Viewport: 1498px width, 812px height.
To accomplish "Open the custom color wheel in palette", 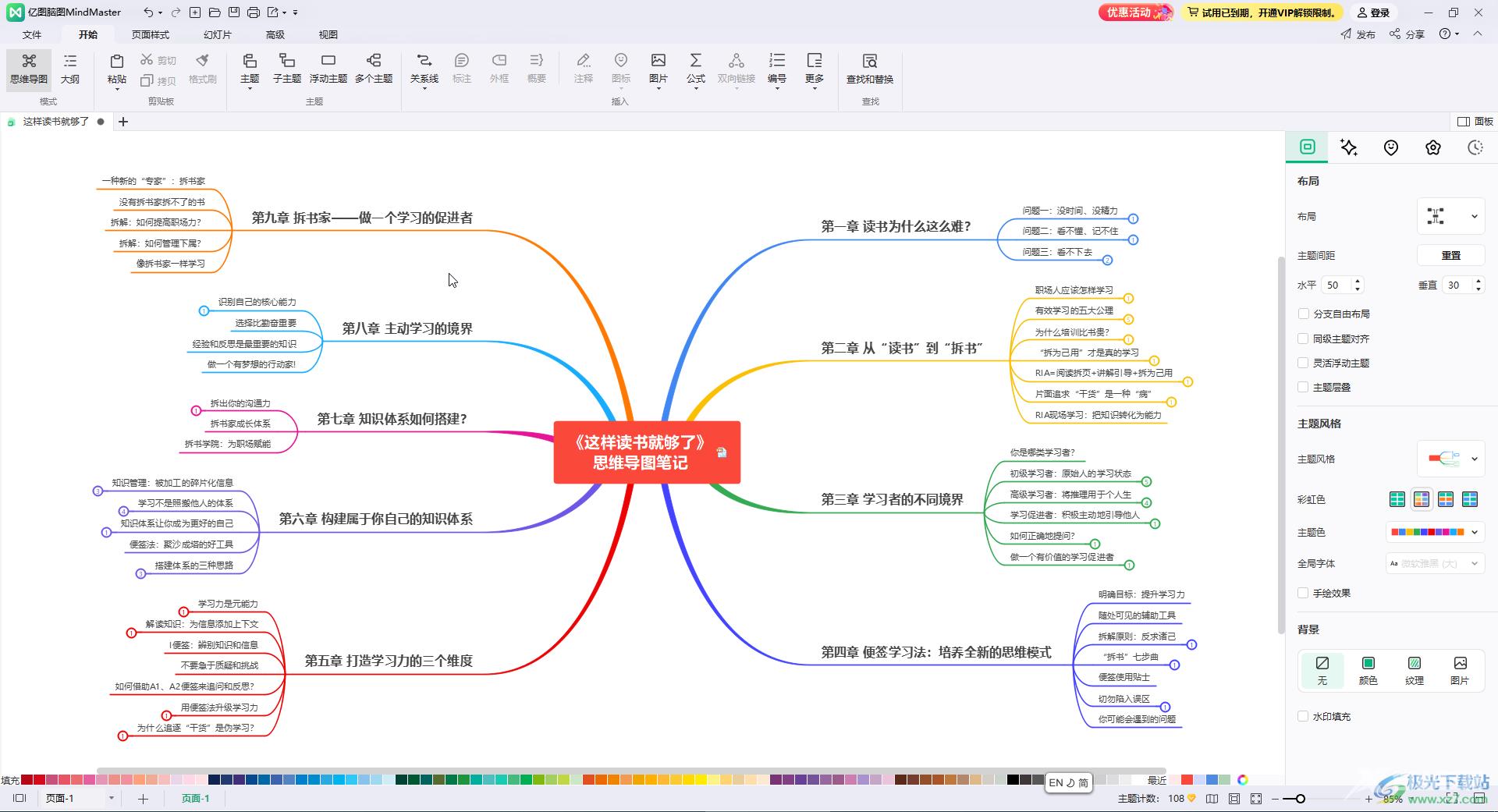I will click(1243, 779).
